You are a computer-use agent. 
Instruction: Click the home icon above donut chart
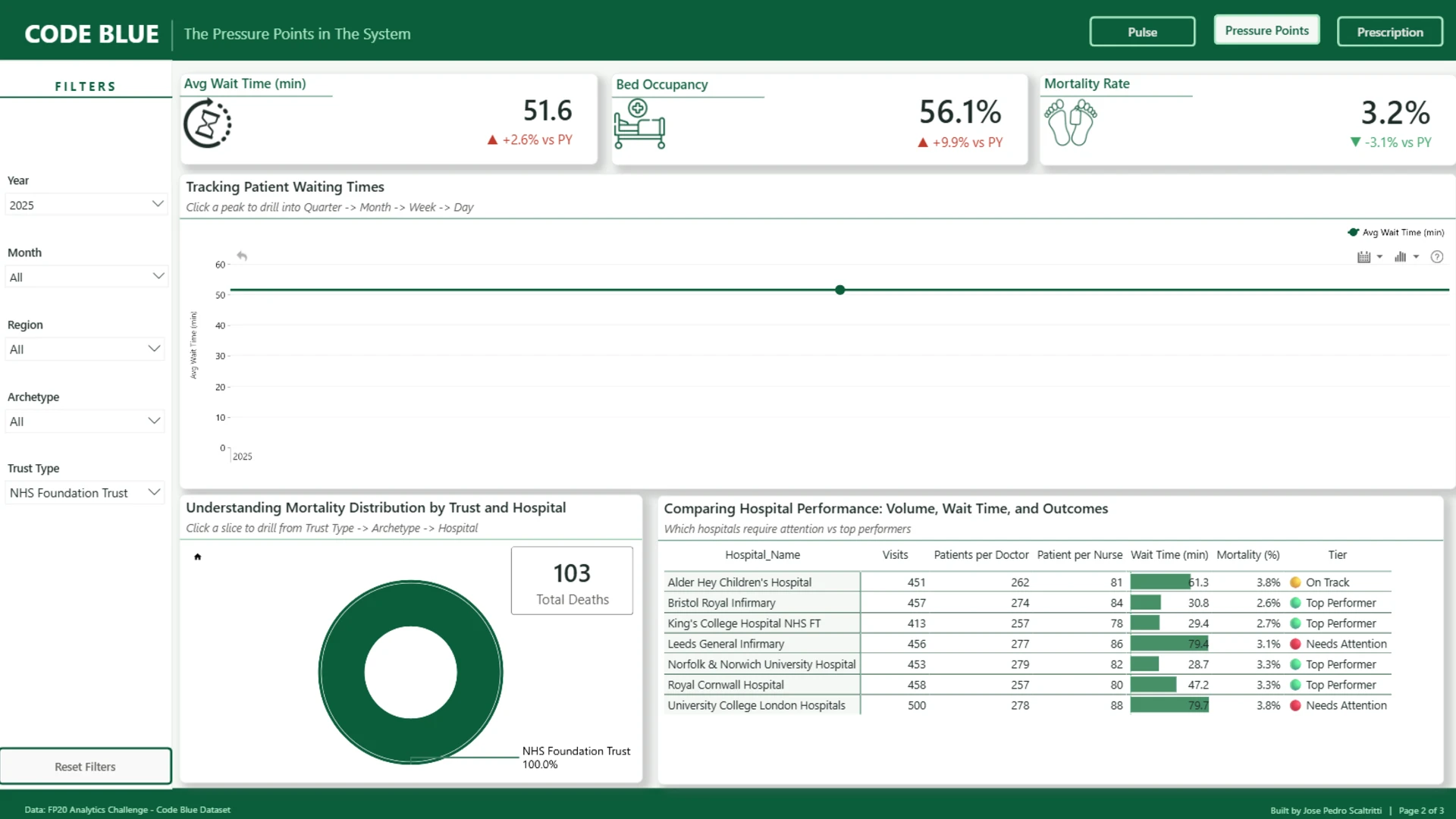[x=198, y=557]
